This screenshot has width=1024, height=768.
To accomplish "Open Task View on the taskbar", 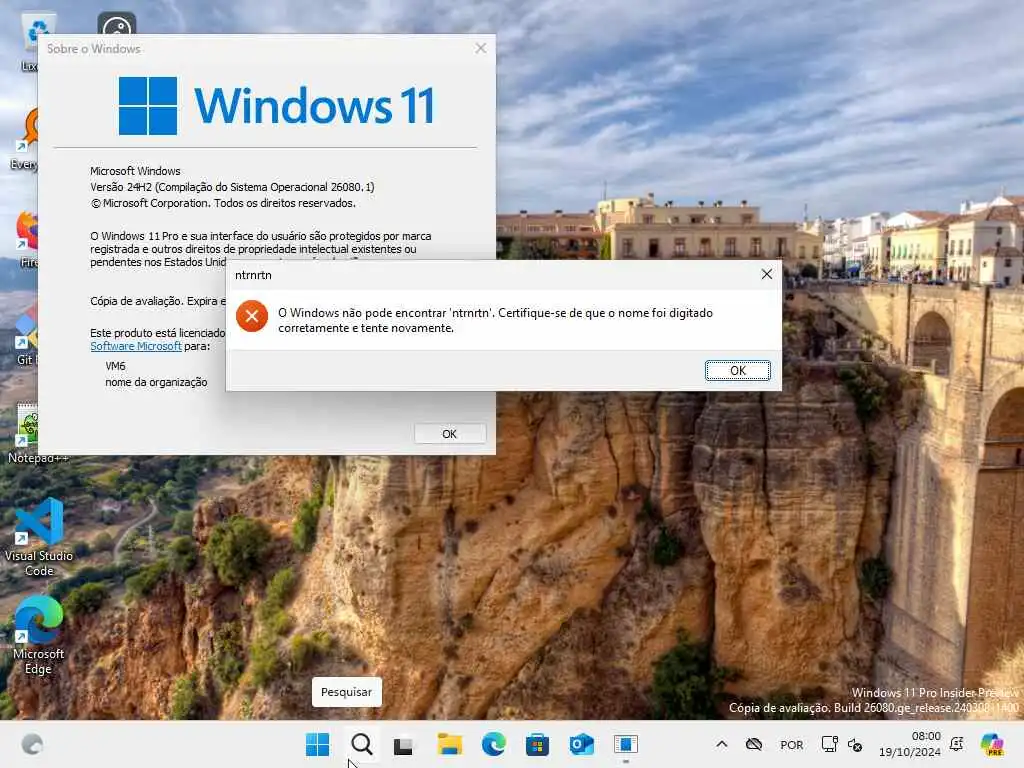I will click(404, 744).
